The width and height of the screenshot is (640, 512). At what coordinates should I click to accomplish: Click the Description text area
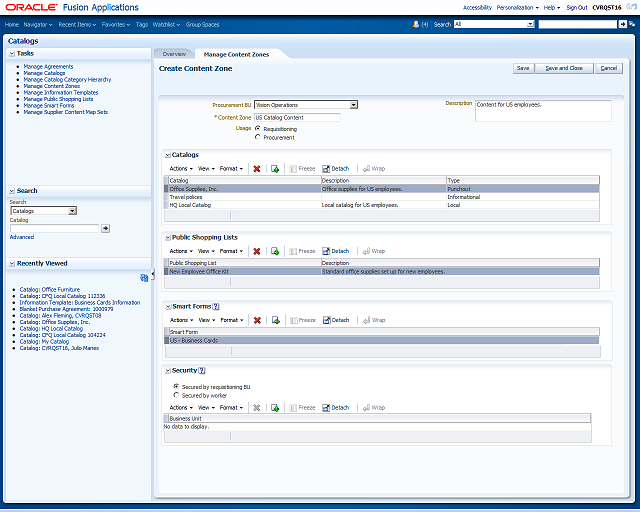point(543,111)
